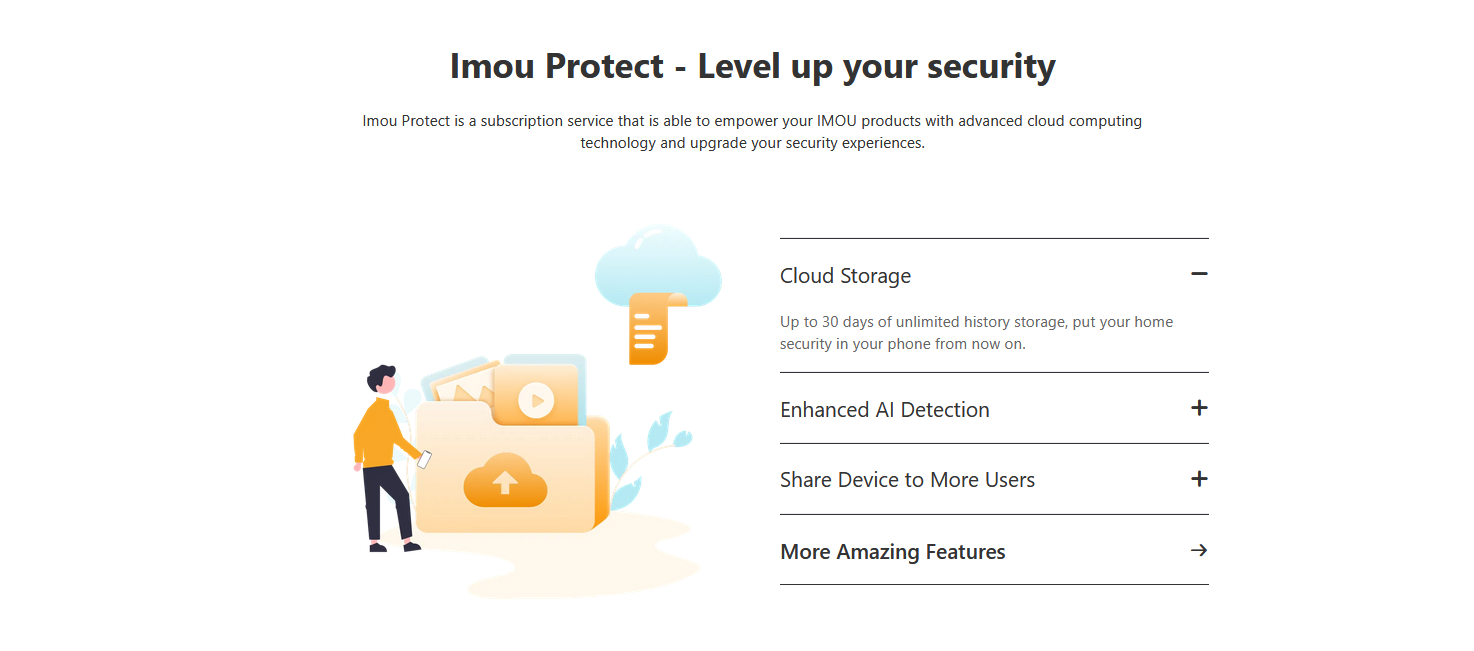Click the orange document scroll icon
Image resolution: width=1474 pixels, height=651 pixels.
(x=657, y=328)
